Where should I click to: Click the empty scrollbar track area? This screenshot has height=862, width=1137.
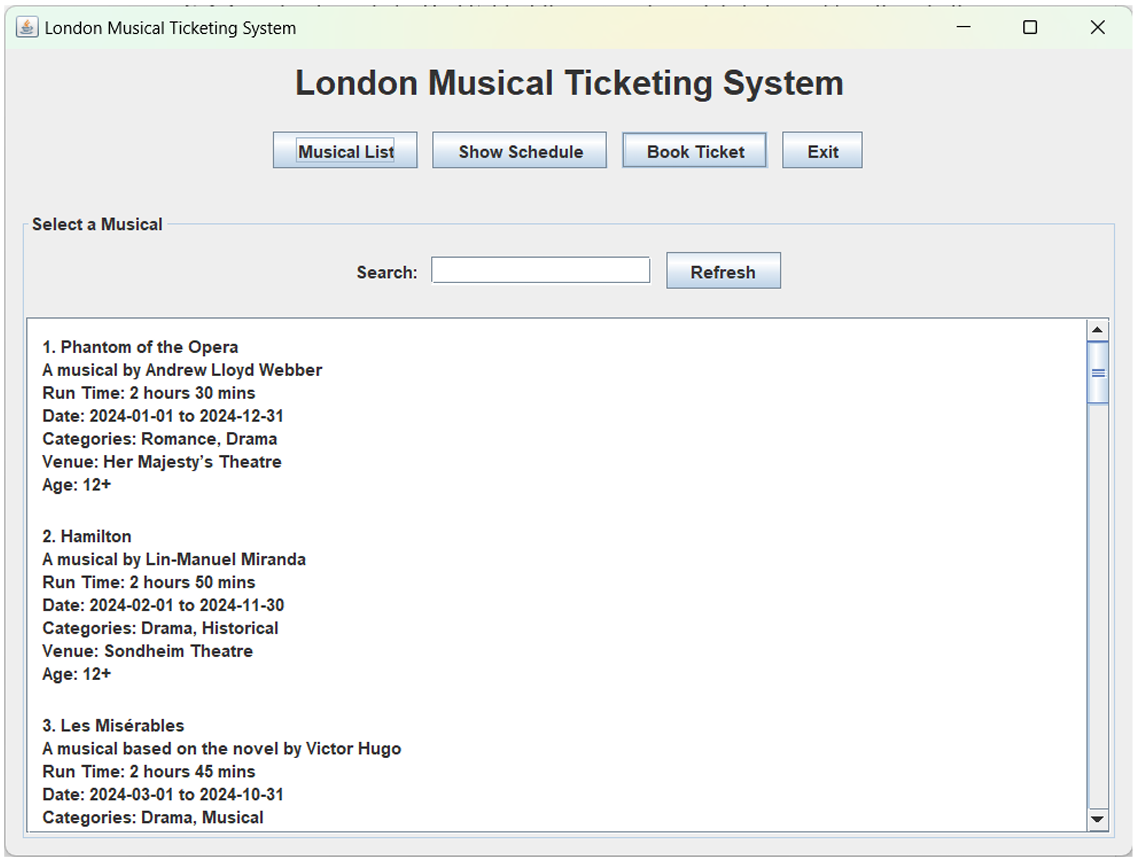[x=1096, y=600]
